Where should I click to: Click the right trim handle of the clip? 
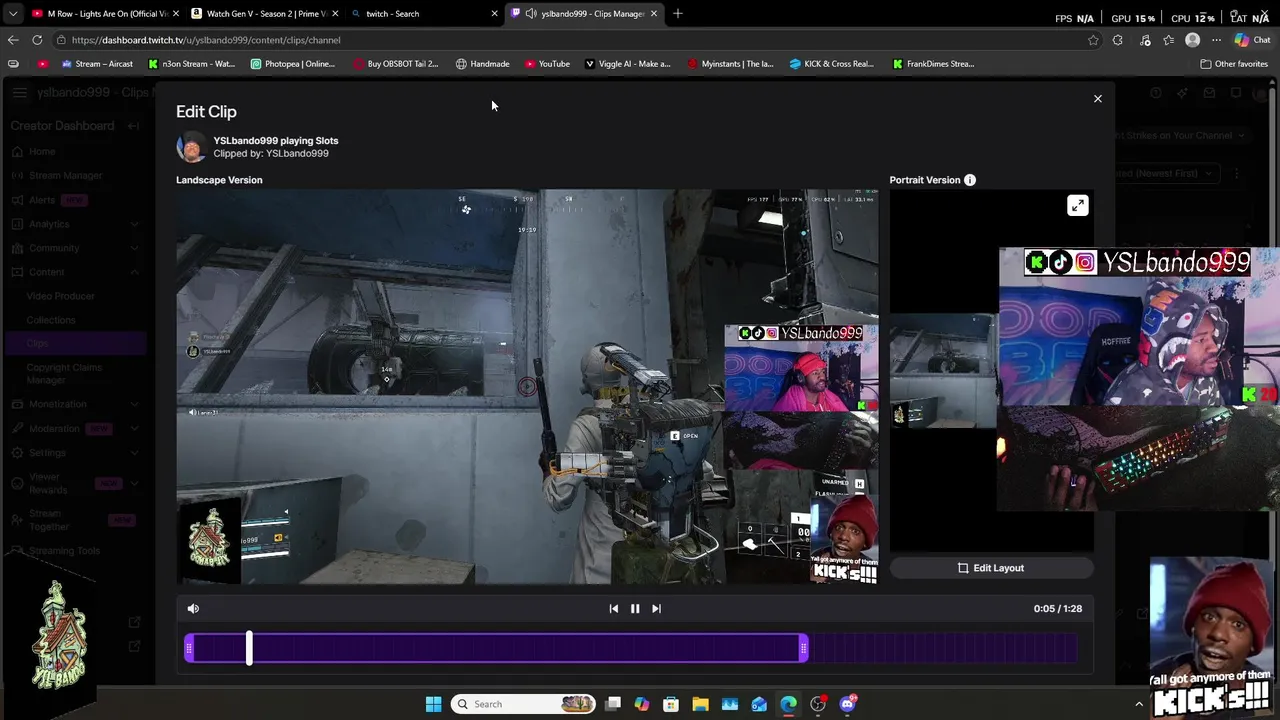pos(803,649)
